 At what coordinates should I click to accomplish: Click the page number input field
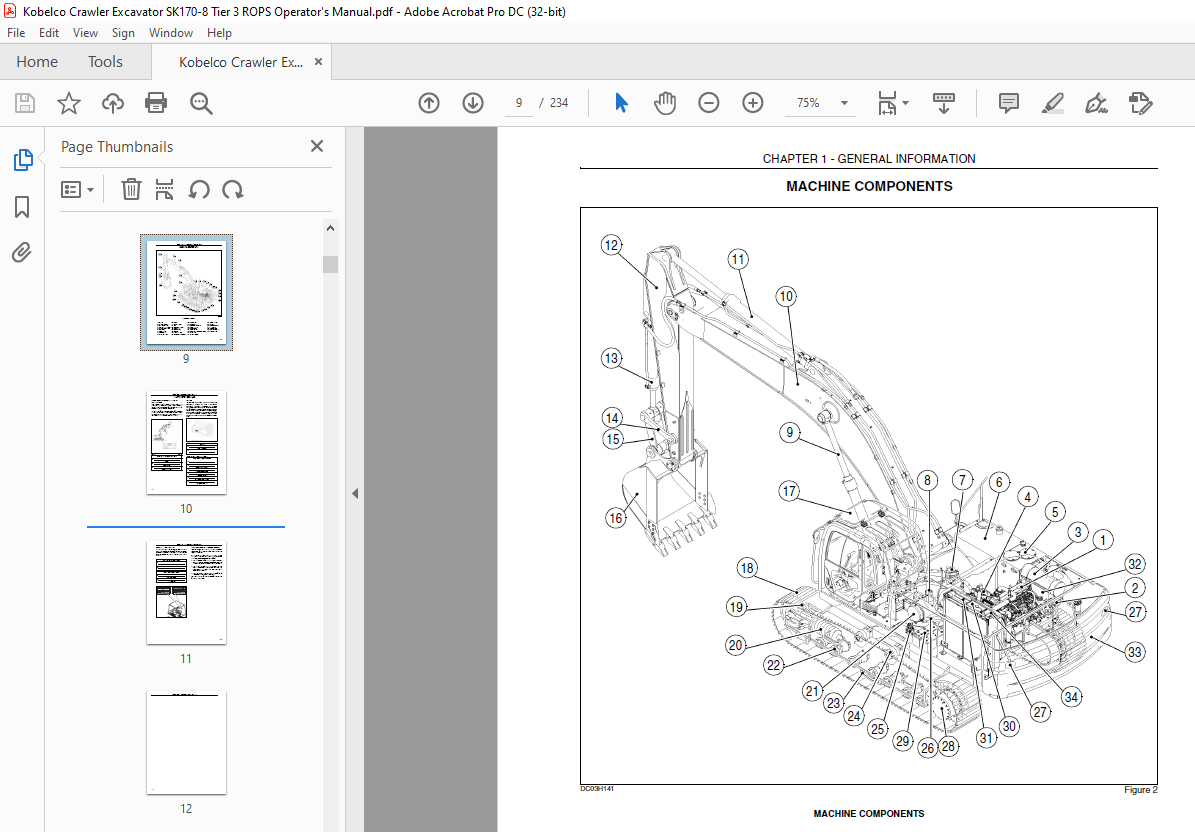tap(519, 103)
